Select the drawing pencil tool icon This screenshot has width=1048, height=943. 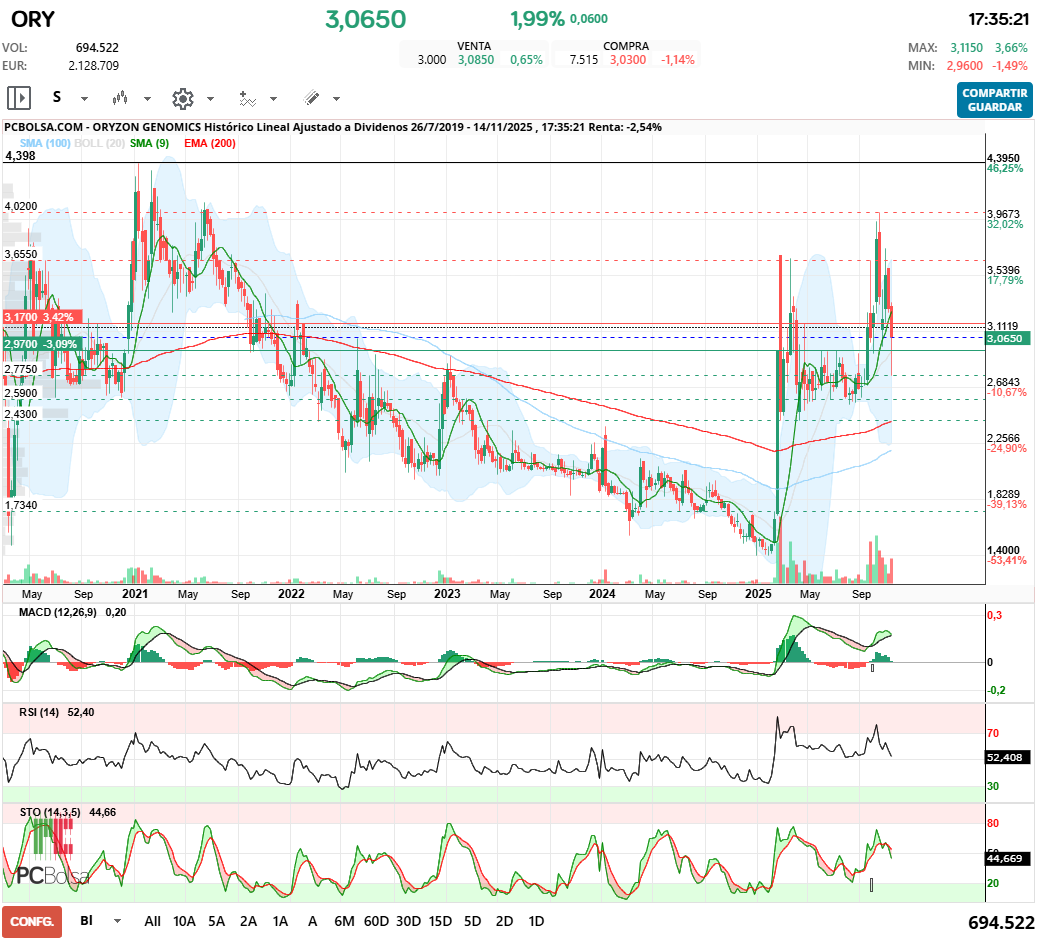point(310,97)
